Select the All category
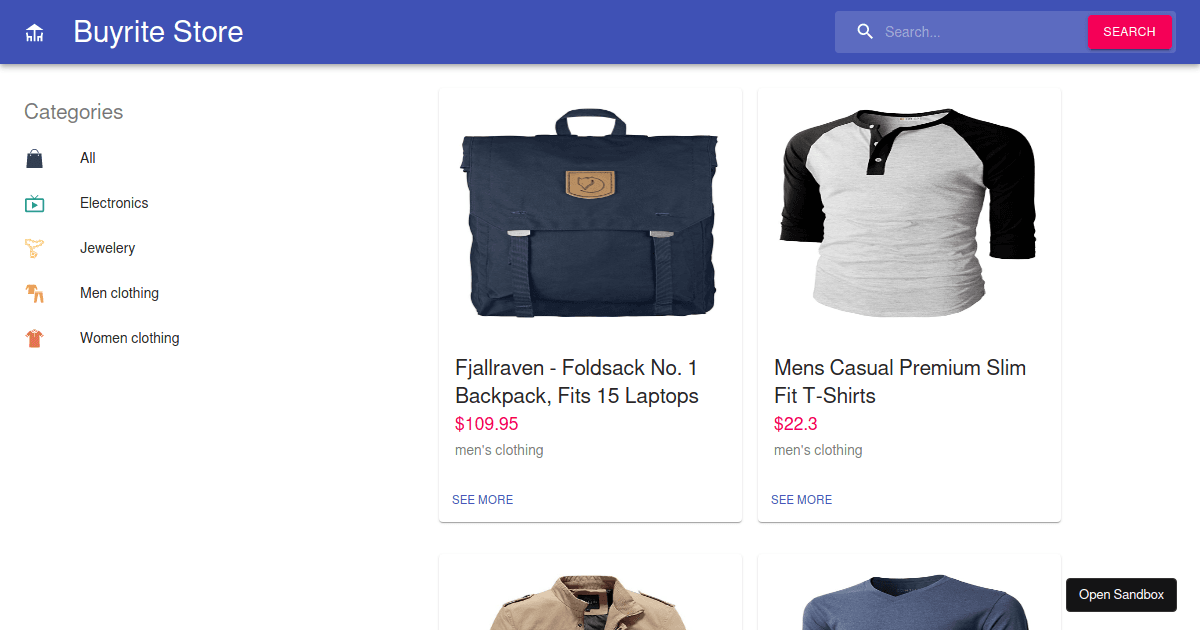This screenshot has height=630, width=1200. (x=87, y=158)
